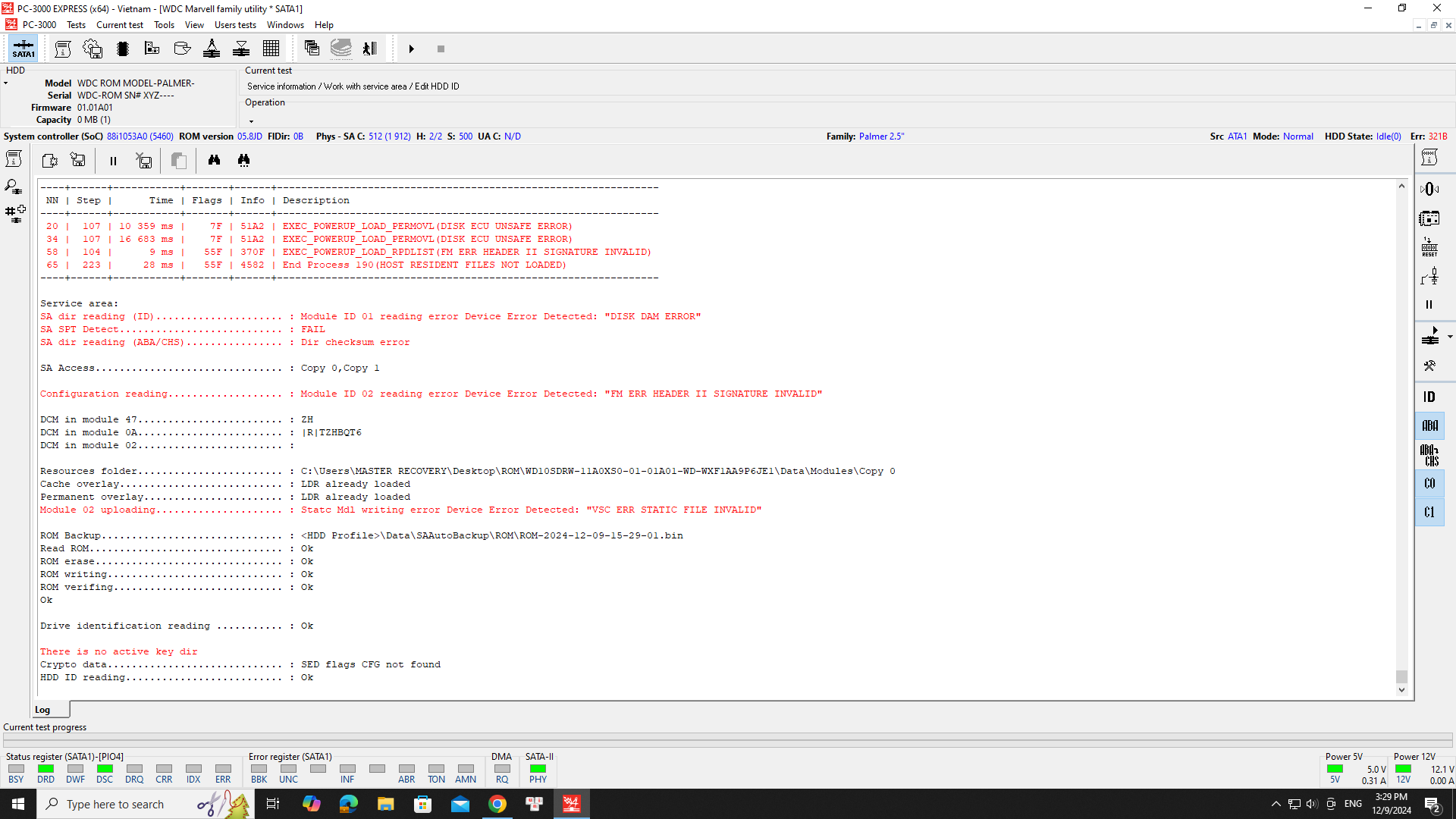Viewport: 1456px width, 819px height.
Task: Open the Tools menu
Action: 164,25
